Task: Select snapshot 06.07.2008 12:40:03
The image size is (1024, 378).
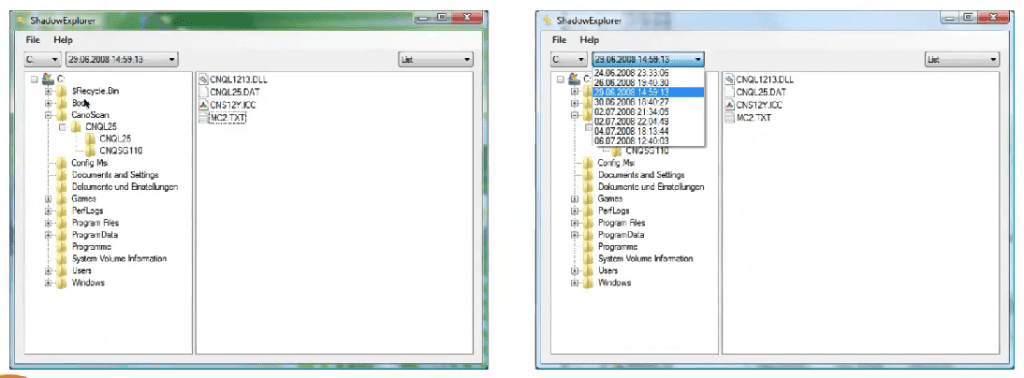Action: (648, 141)
